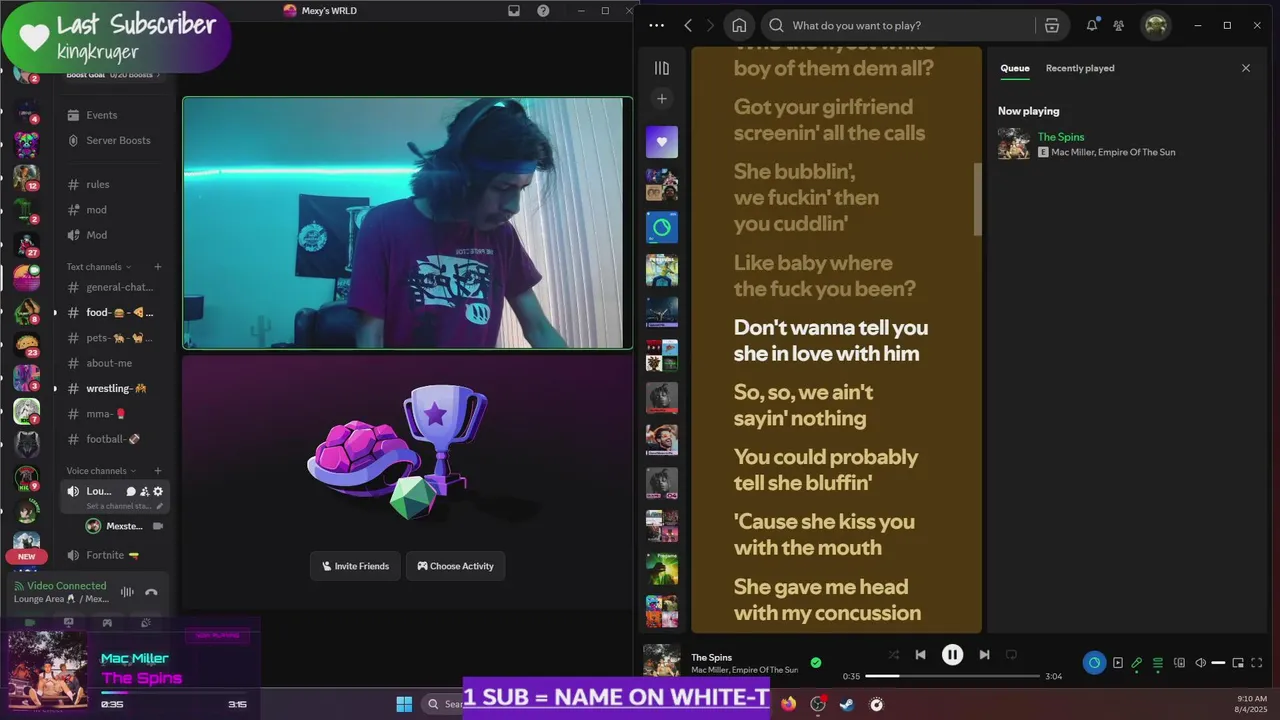Toggle repeat in Spotify

pos(1011,655)
